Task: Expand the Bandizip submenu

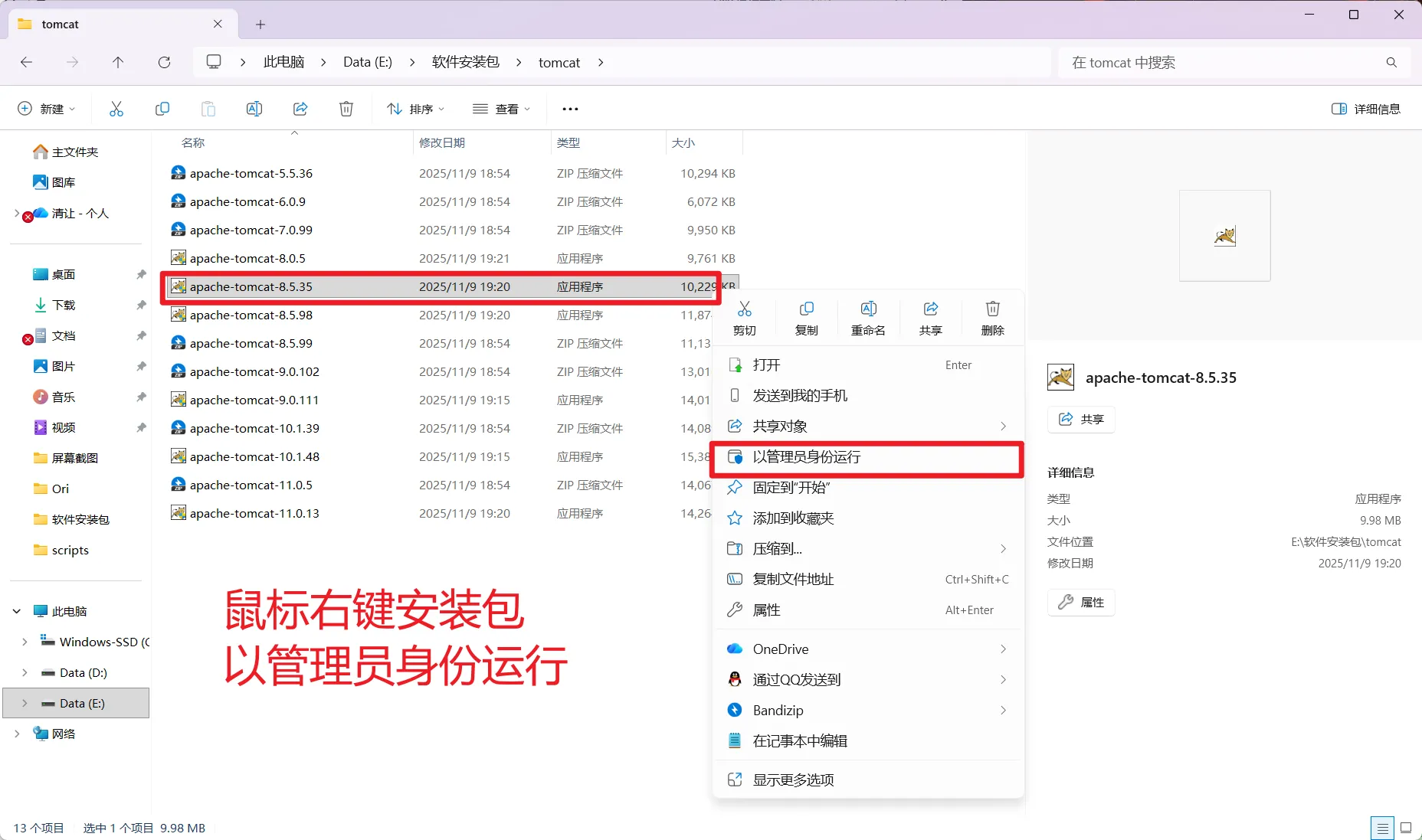Action: tap(1003, 710)
